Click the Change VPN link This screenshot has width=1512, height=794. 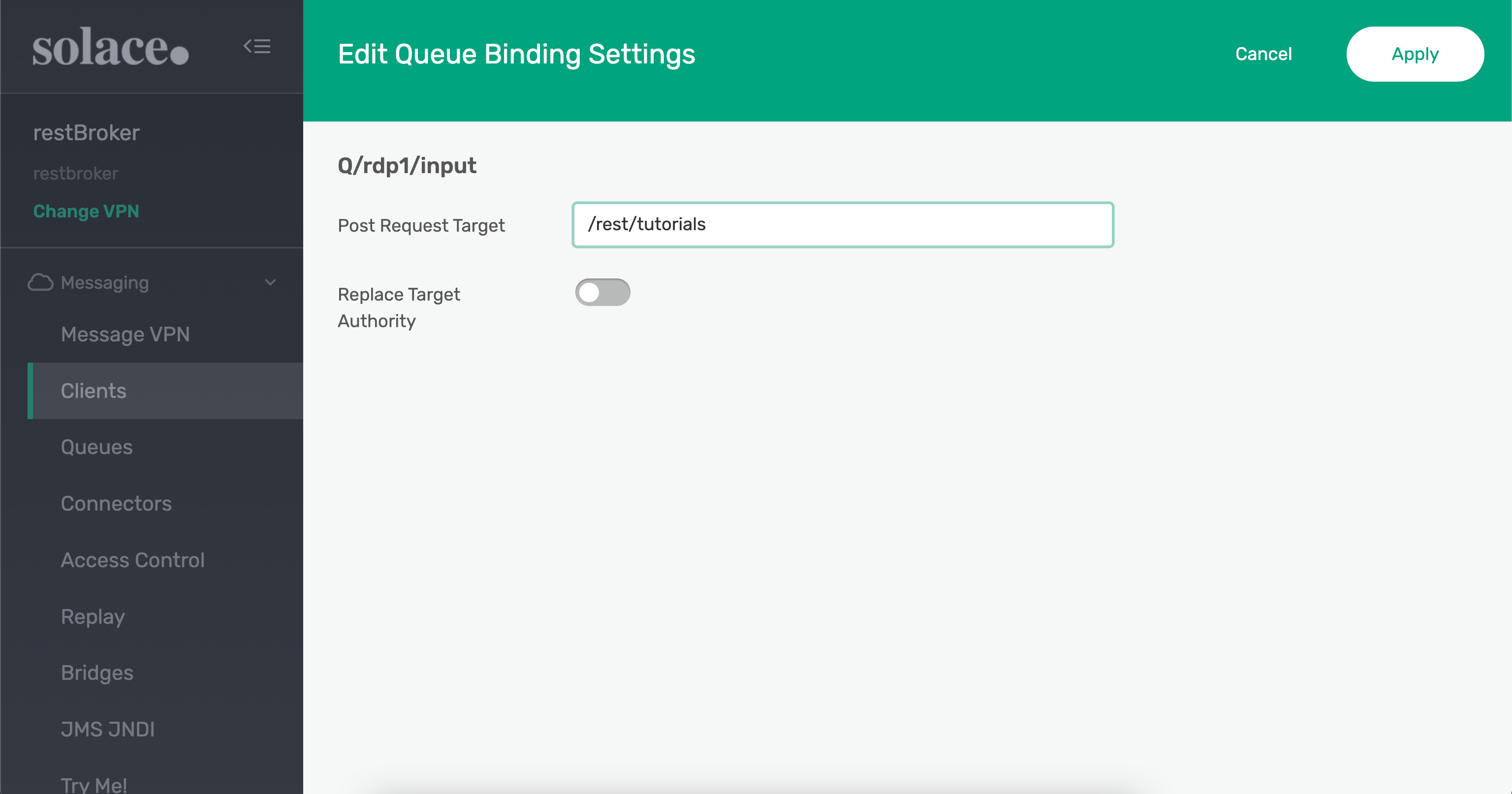coord(86,211)
